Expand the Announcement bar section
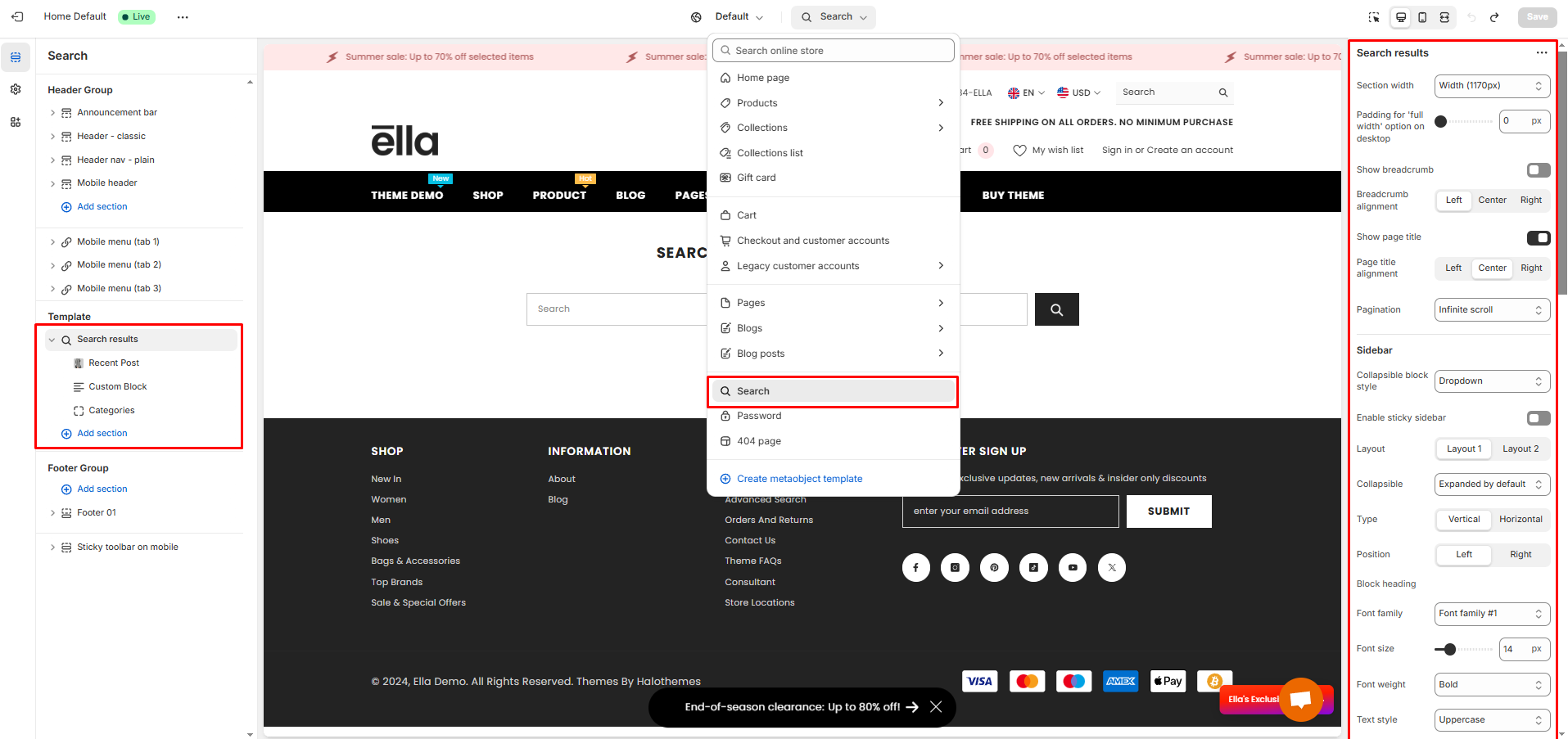The width and height of the screenshot is (1568, 739). pos(53,113)
